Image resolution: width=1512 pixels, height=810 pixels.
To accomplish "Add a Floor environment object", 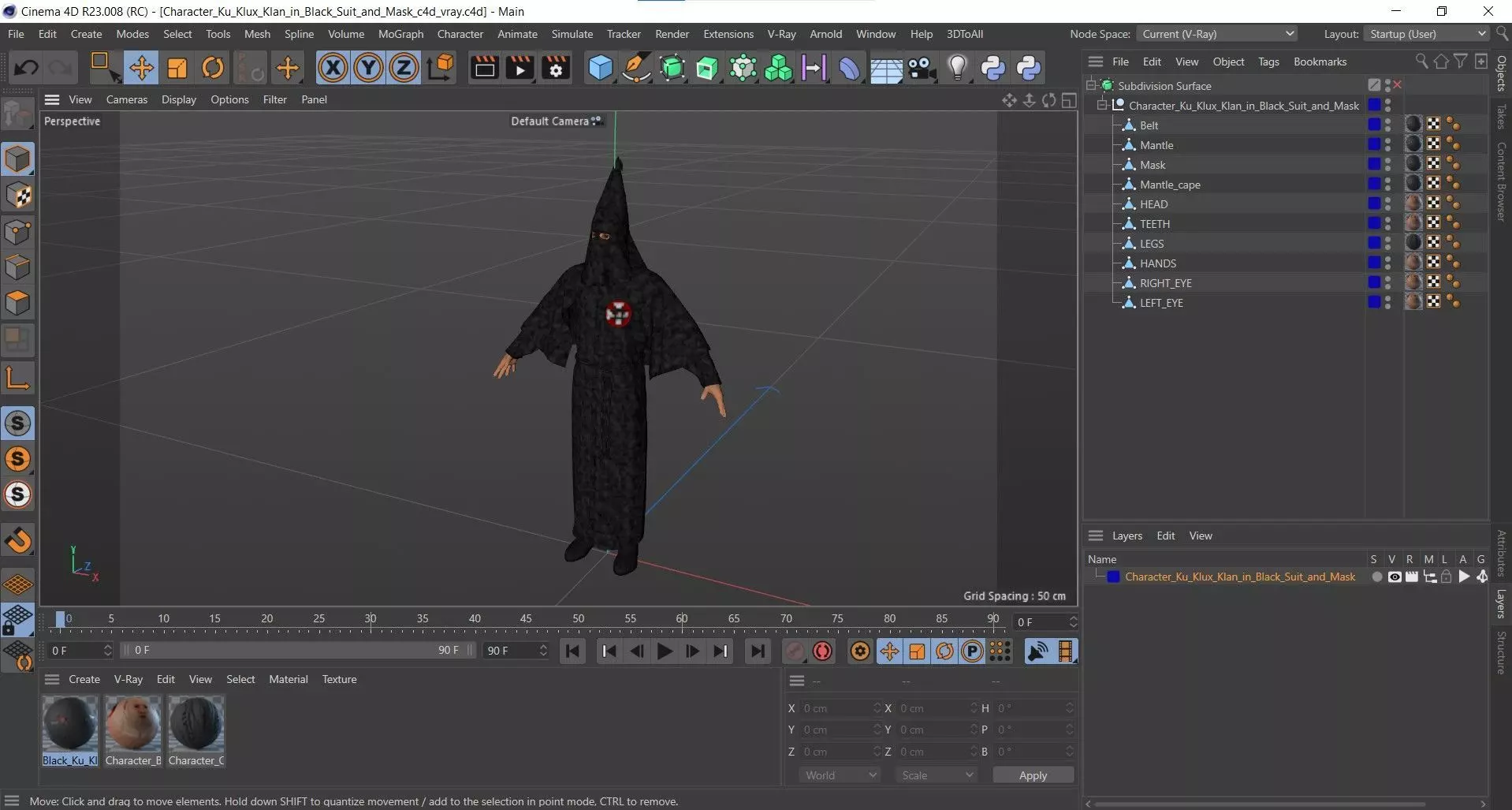I will (886, 68).
